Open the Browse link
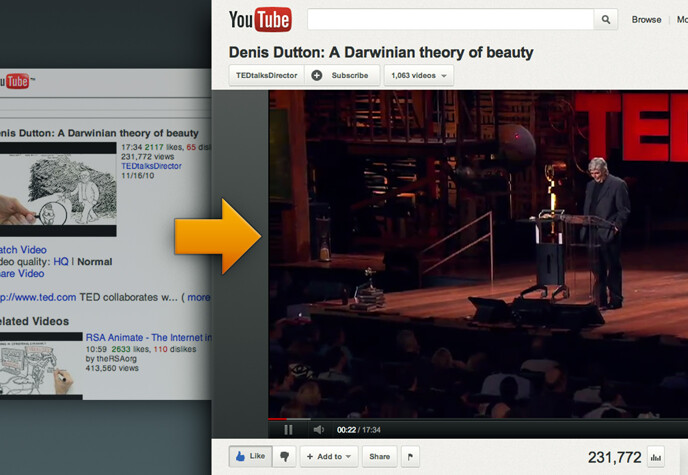The height and width of the screenshot is (475, 688). (x=646, y=20)
